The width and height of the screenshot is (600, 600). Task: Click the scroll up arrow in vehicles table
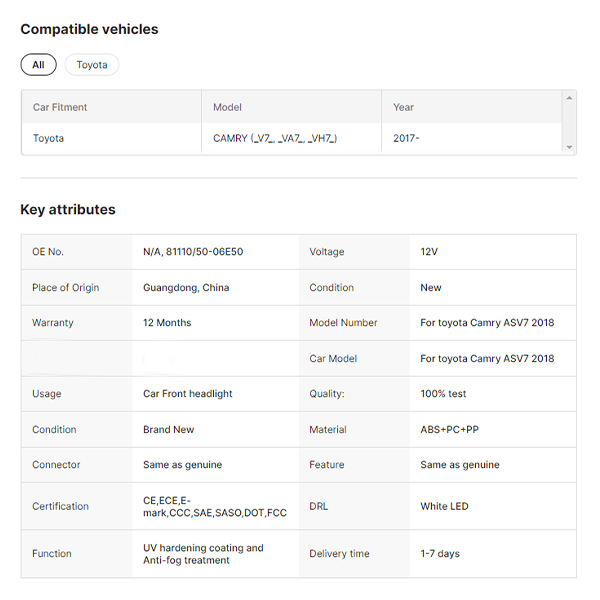pyautogui.click(x=570, y=97)
